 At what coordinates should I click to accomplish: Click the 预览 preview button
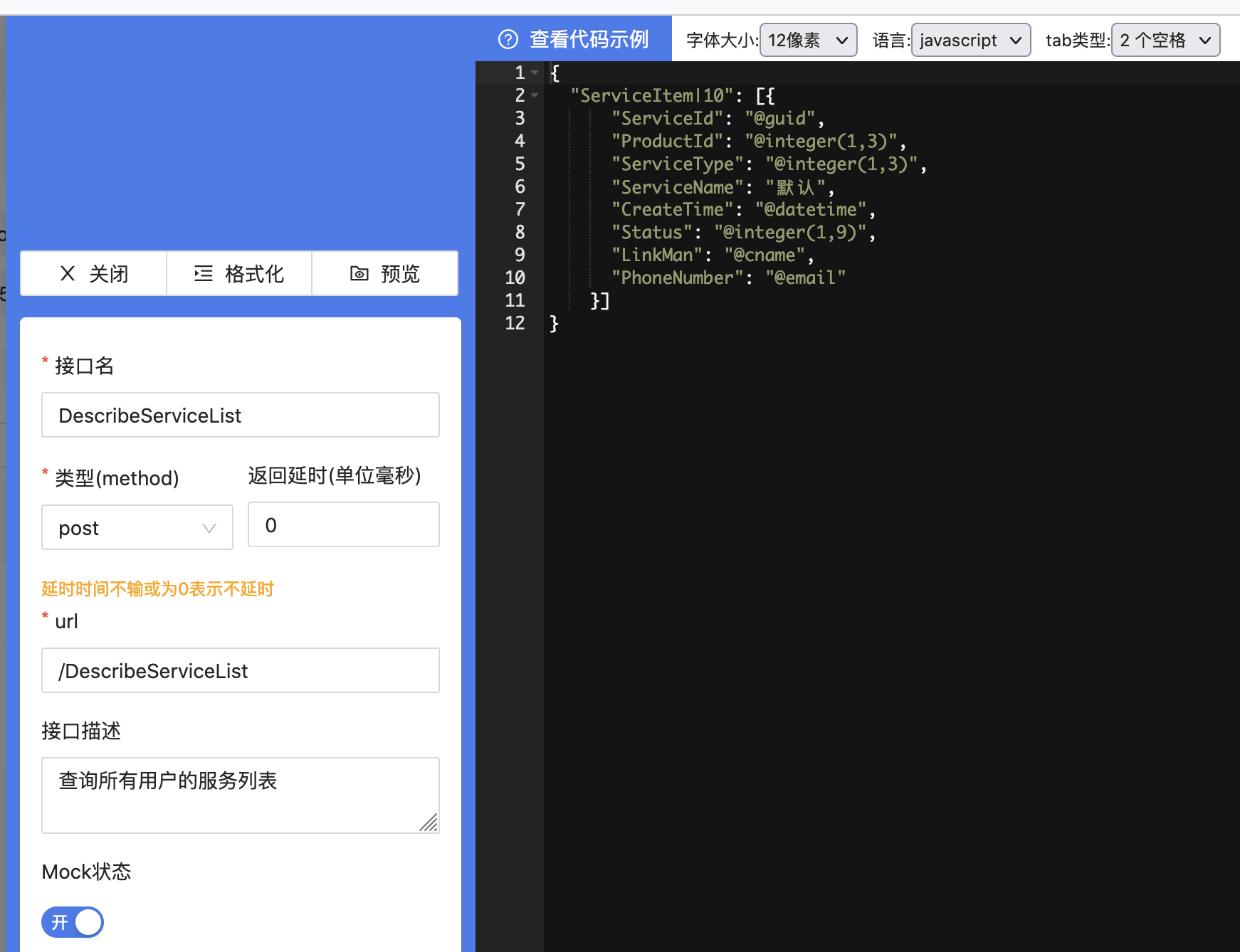[x=385, y=273]
